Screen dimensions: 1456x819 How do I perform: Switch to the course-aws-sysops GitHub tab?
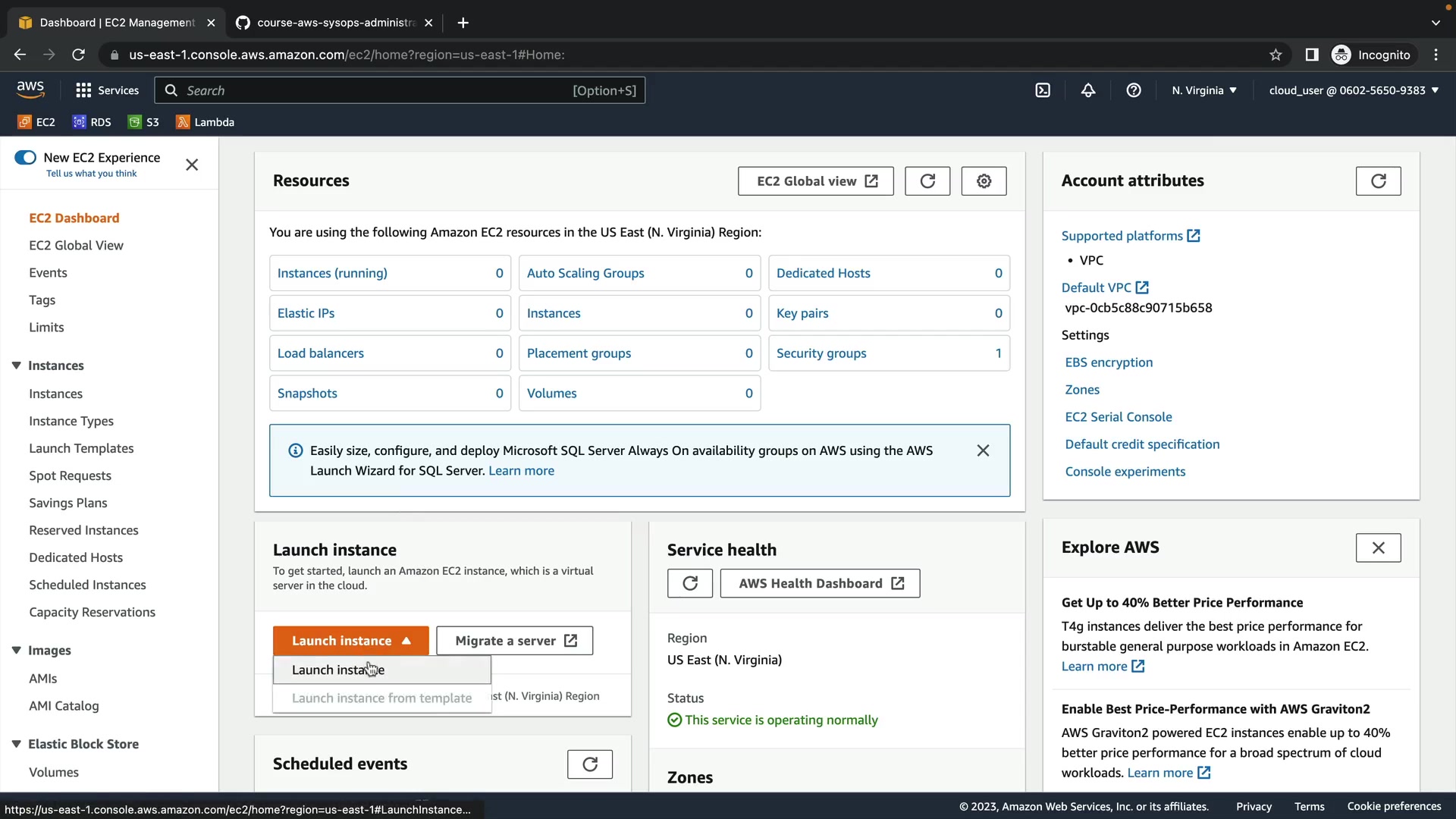334,23
